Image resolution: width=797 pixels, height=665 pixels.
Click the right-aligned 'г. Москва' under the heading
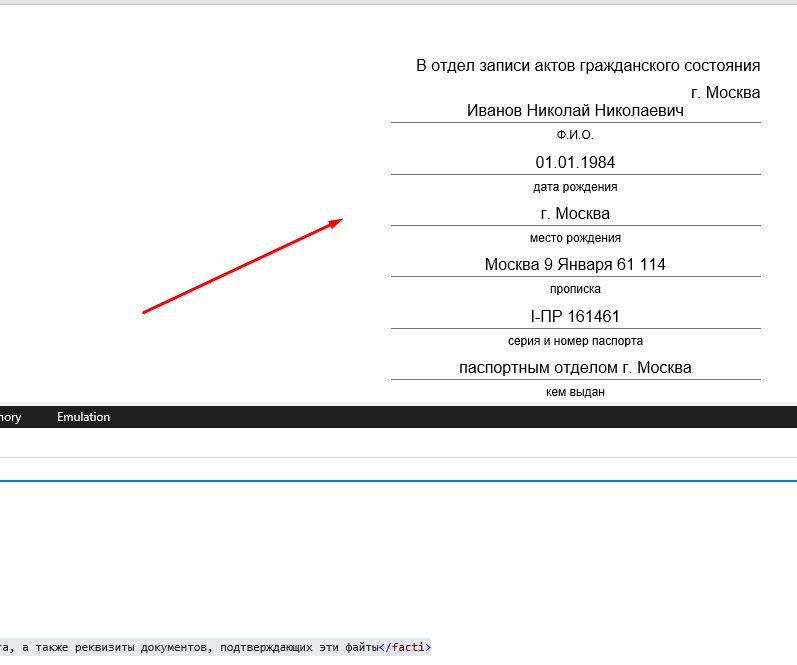click(x=725, y=93)
